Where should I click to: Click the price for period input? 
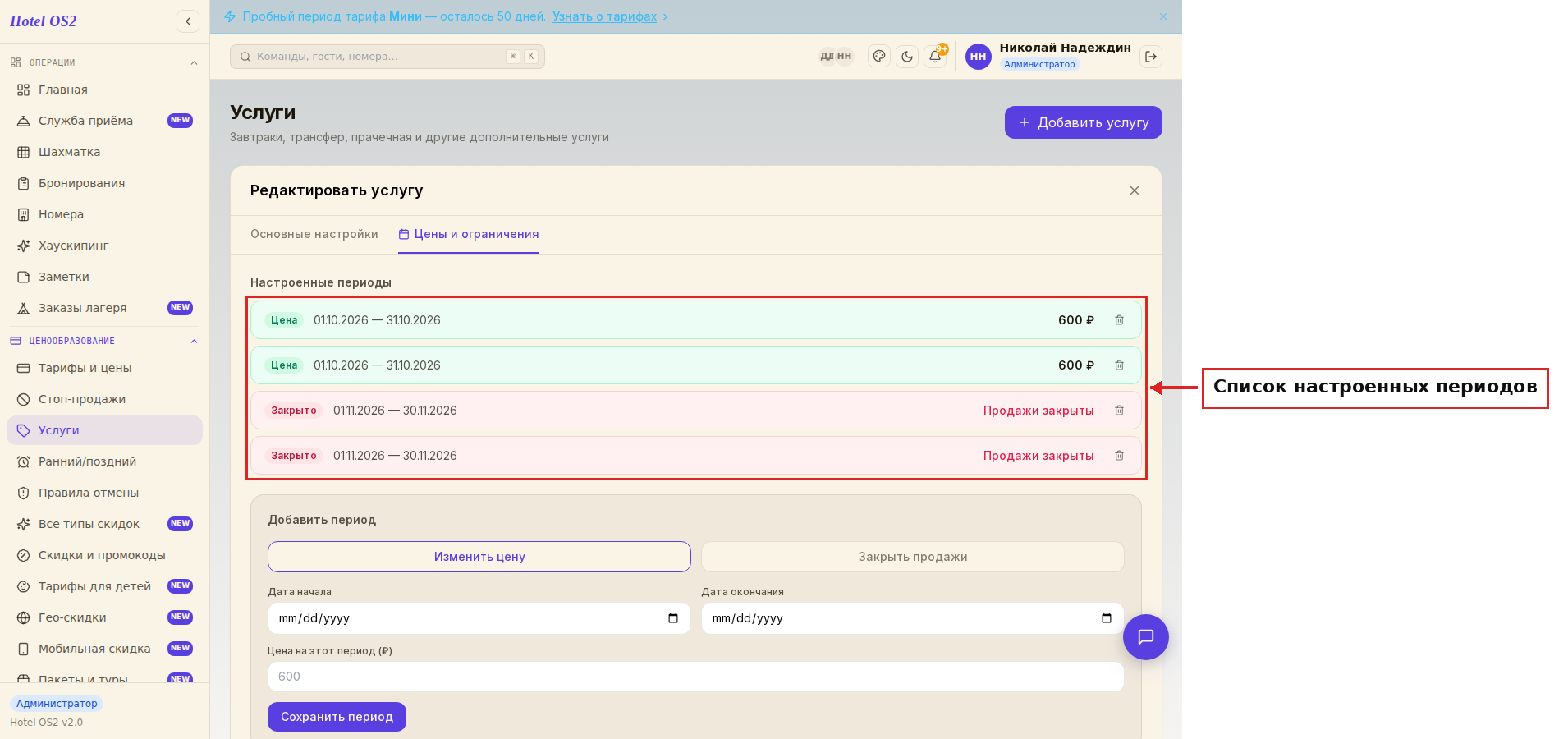pyautogui.click(x=696, y=677)
